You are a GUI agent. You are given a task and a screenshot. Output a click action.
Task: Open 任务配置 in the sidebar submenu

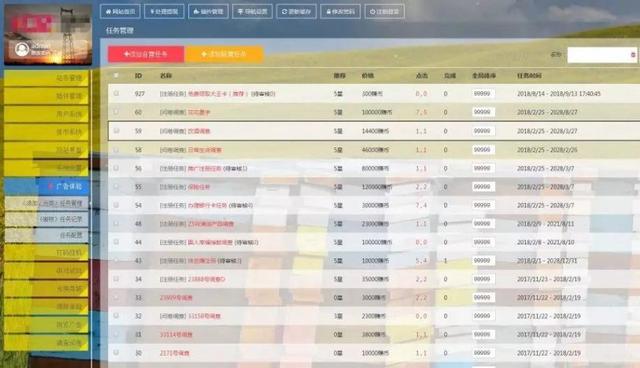[x=47, y=235]
